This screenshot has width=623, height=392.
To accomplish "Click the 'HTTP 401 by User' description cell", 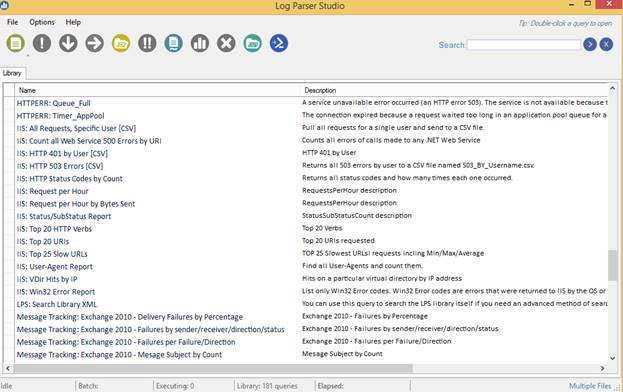I will point(329,153).
